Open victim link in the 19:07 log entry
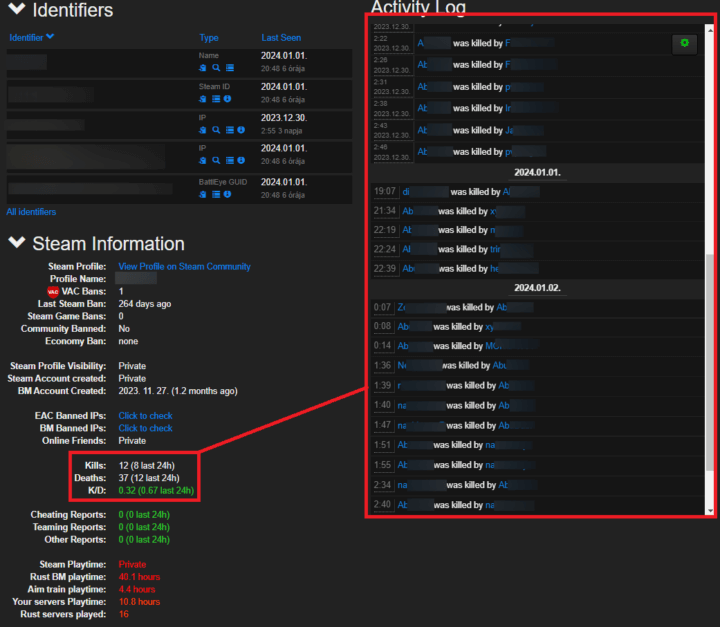The height and width of the screenshot is (627, 720). tap(425, 192)
